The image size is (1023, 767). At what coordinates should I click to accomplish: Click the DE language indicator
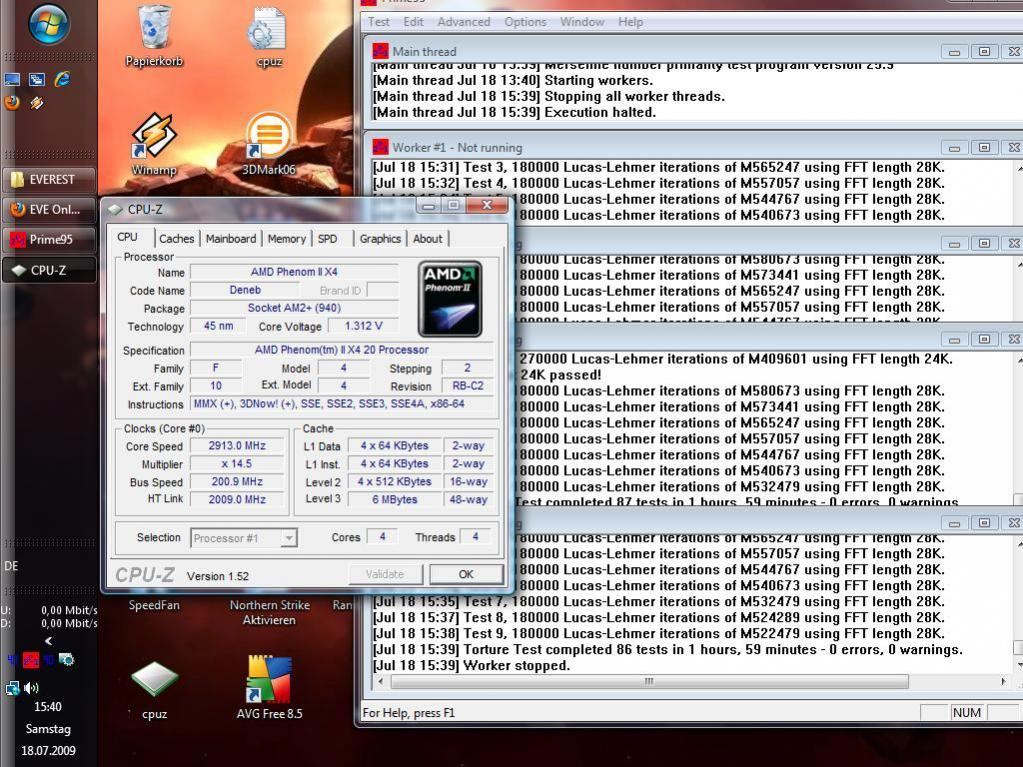pos(11,565)
